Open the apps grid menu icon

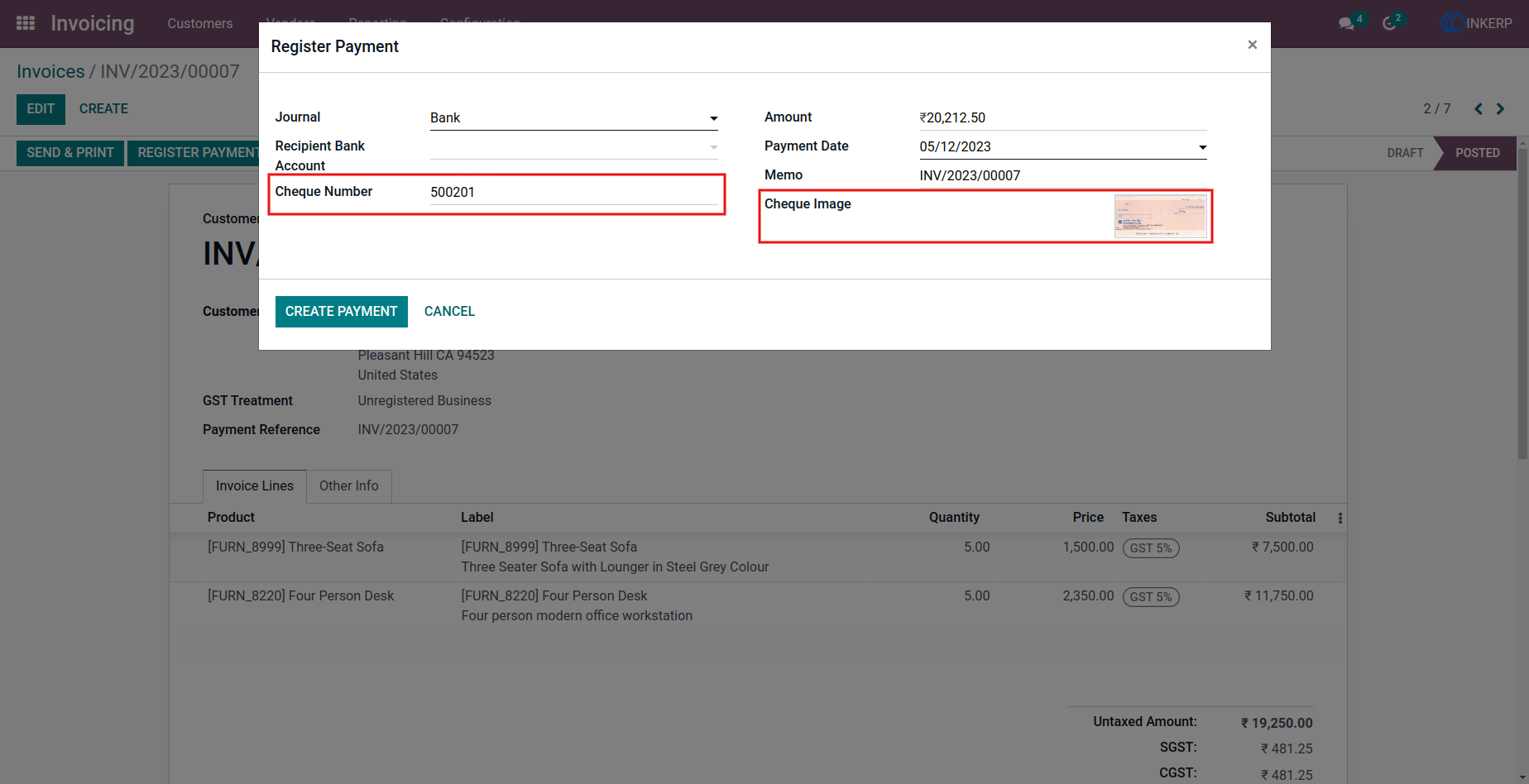click(x=26, y=23)
